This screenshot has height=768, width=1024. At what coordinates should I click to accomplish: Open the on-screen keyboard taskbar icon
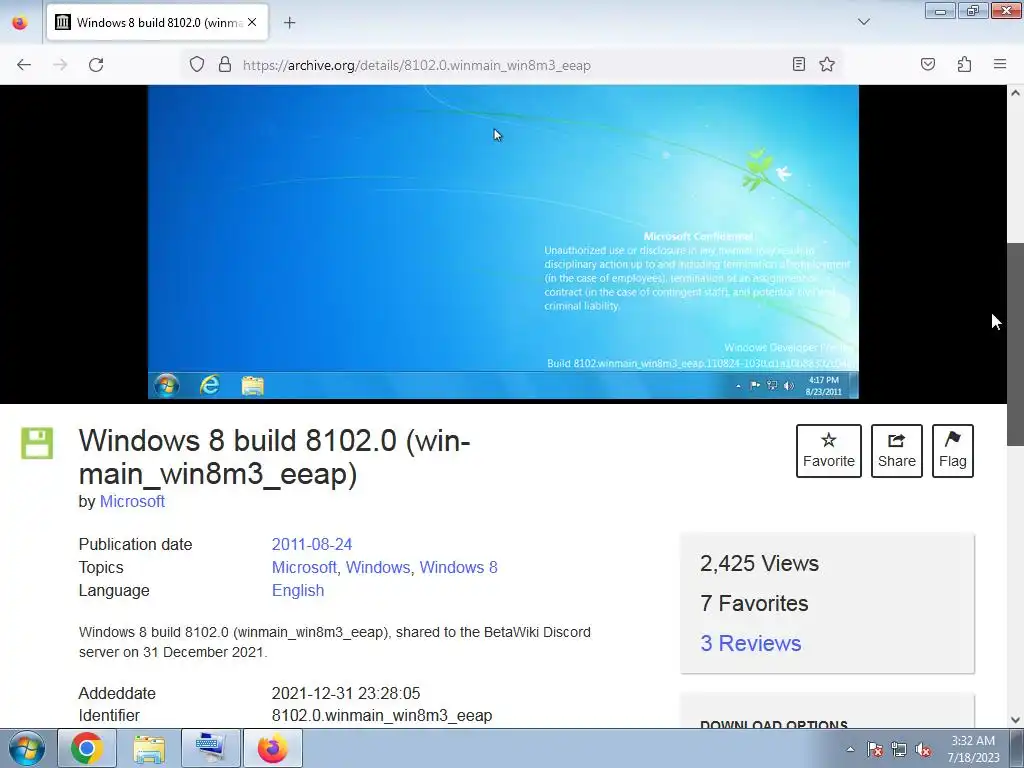(211, 748)
